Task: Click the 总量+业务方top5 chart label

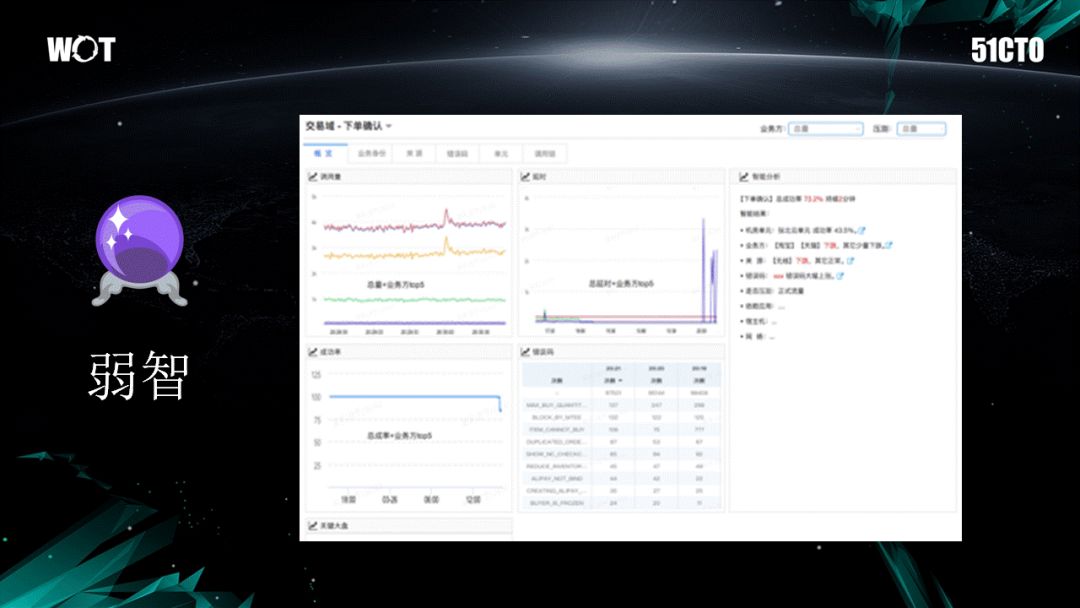Action: 395,284
